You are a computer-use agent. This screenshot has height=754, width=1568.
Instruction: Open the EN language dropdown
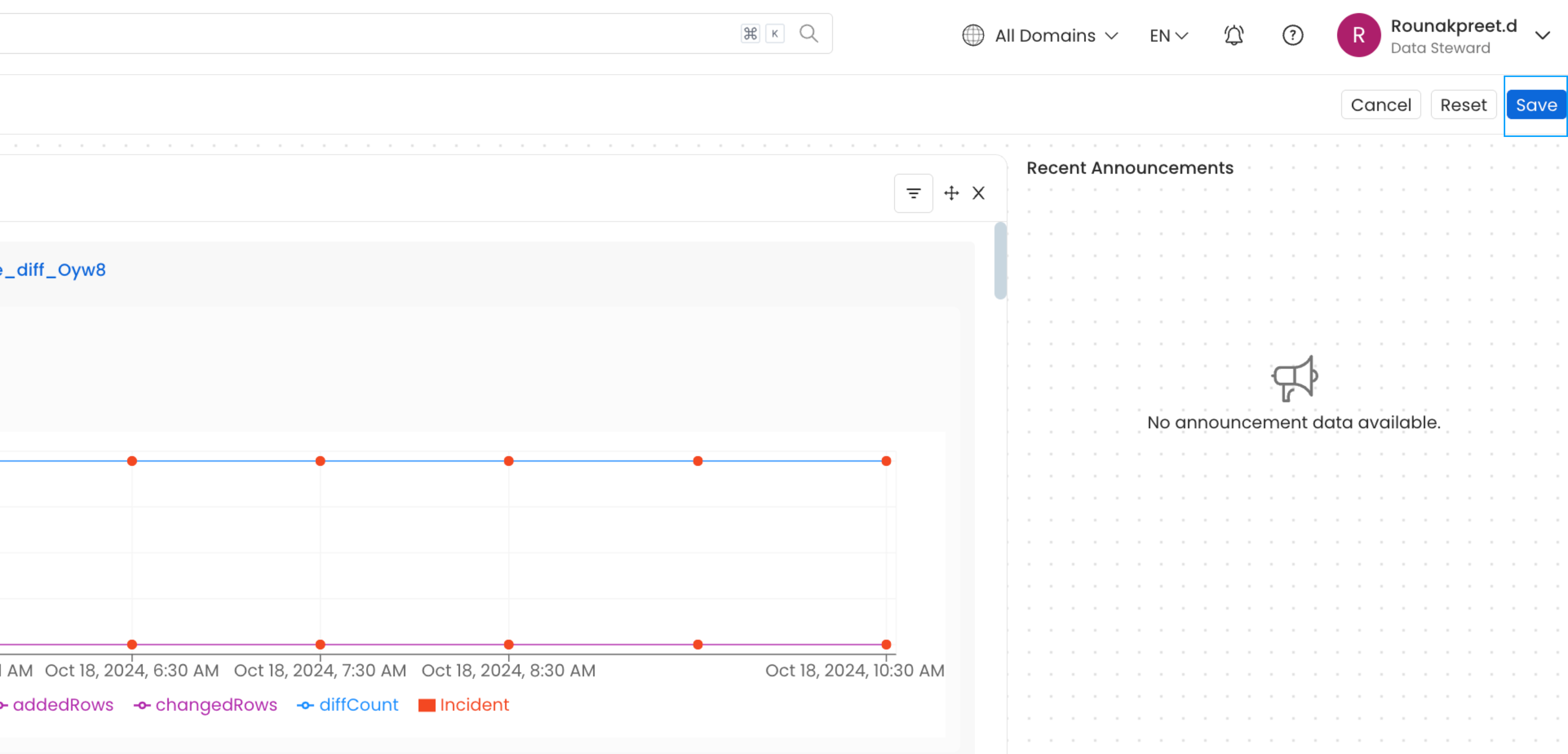click(1169, 35)
